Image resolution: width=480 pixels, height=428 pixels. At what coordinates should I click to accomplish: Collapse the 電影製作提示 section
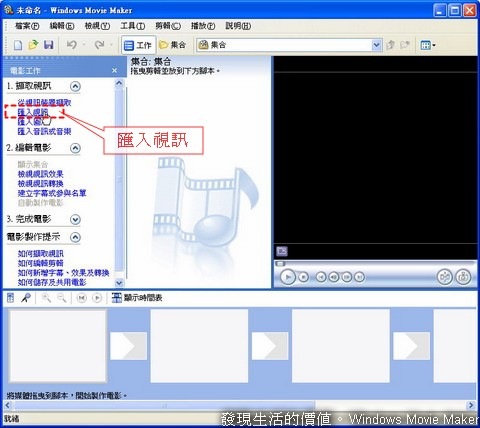75,237
